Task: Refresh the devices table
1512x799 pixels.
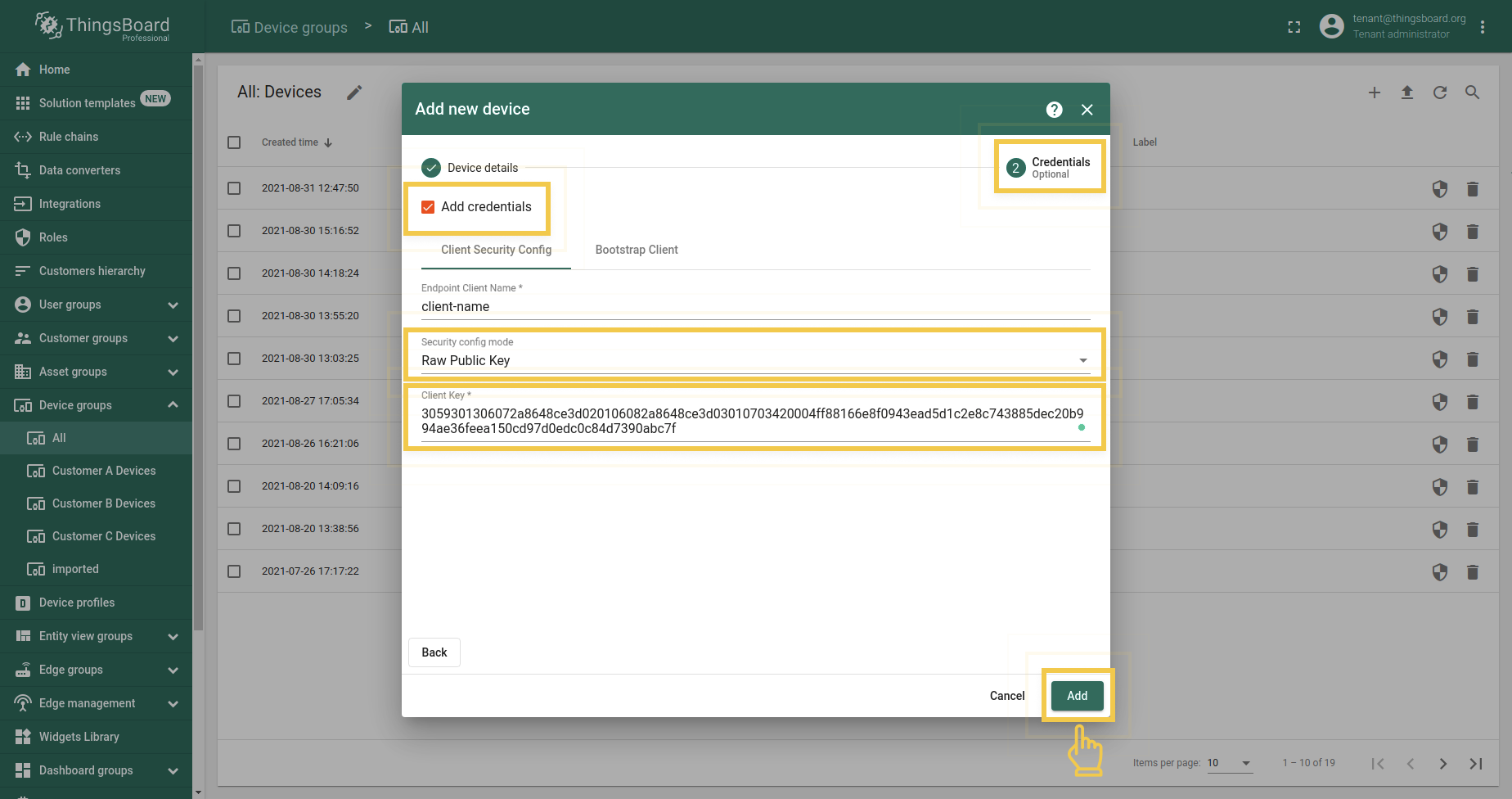Action: click(x=1440, y=93)
